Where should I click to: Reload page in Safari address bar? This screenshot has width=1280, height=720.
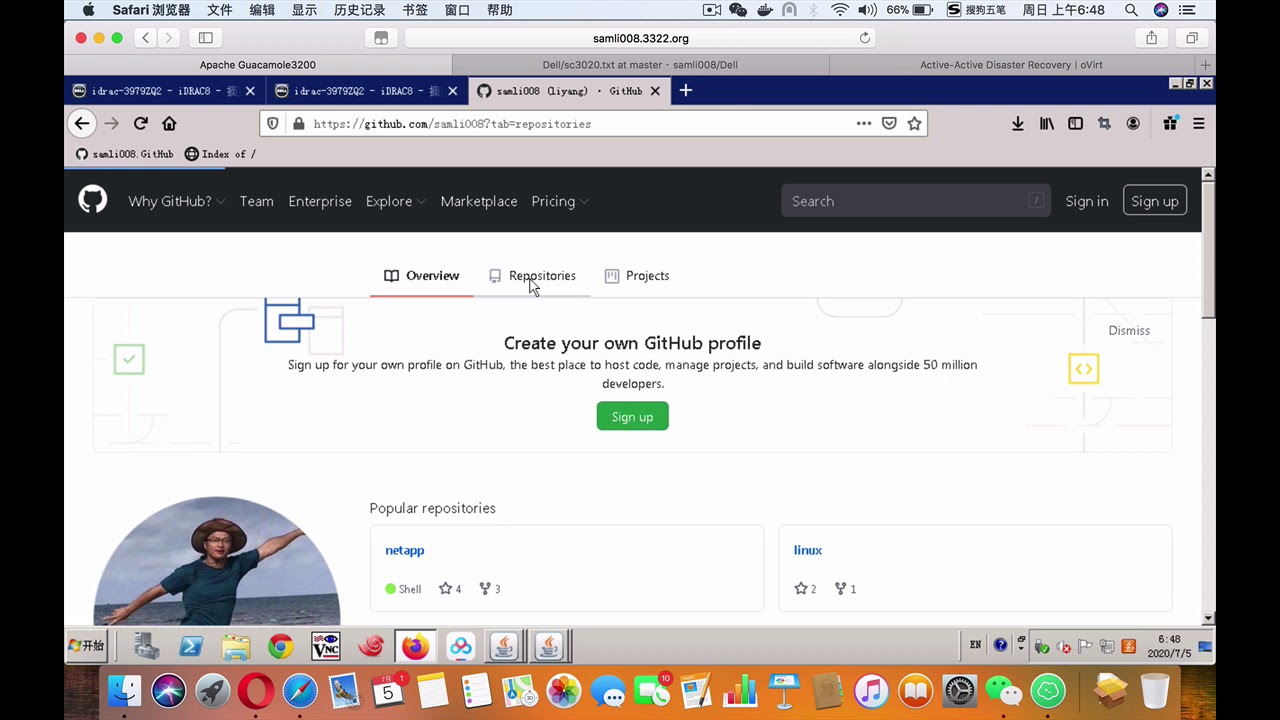point(865,38)
